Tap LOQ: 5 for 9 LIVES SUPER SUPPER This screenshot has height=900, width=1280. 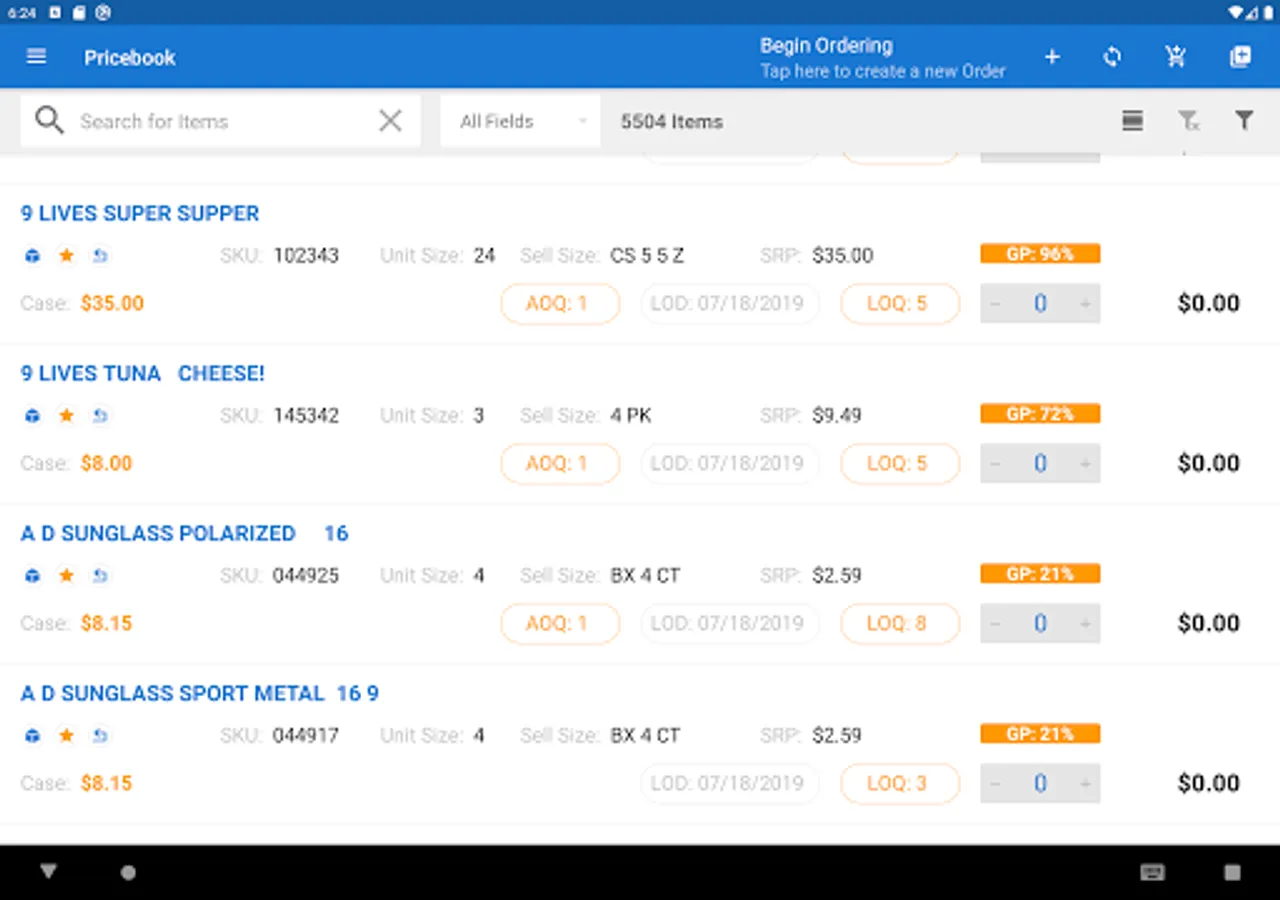tap(900, 303)
